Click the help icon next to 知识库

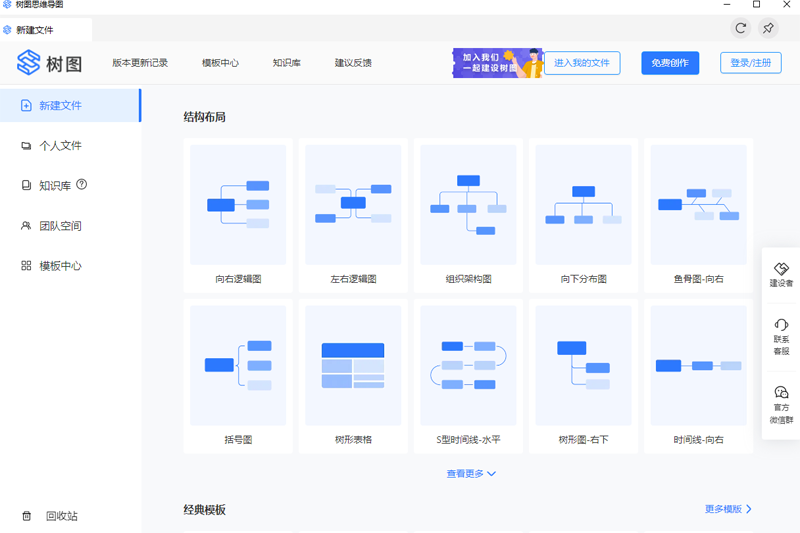(x=82, y=185)
